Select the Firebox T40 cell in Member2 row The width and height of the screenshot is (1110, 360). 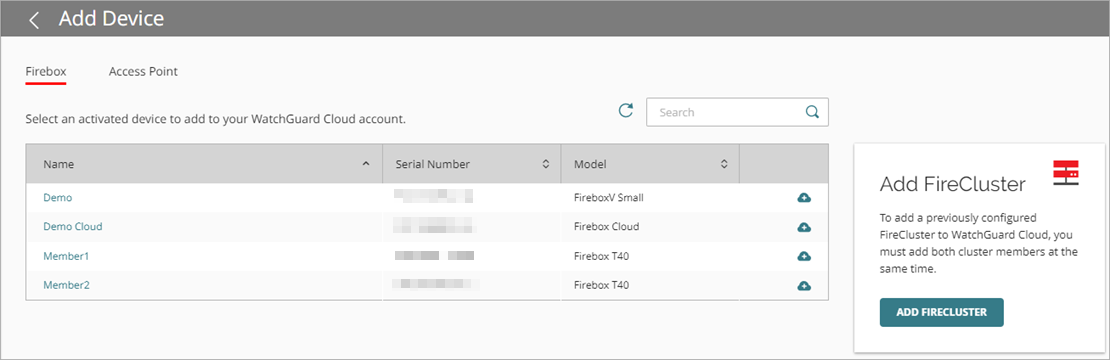(x=601, y=285)
